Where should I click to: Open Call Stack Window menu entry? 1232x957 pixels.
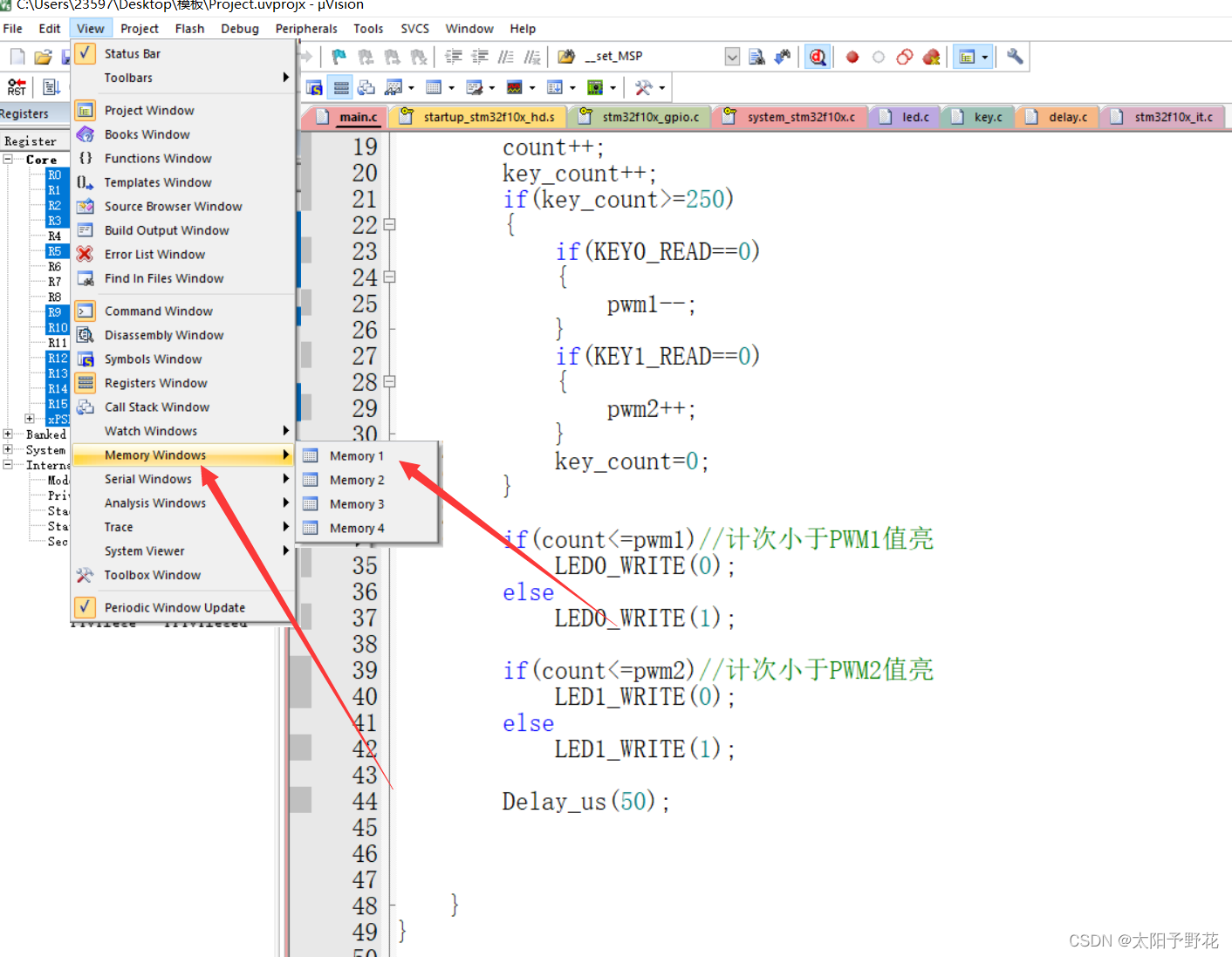pos(183,407)
